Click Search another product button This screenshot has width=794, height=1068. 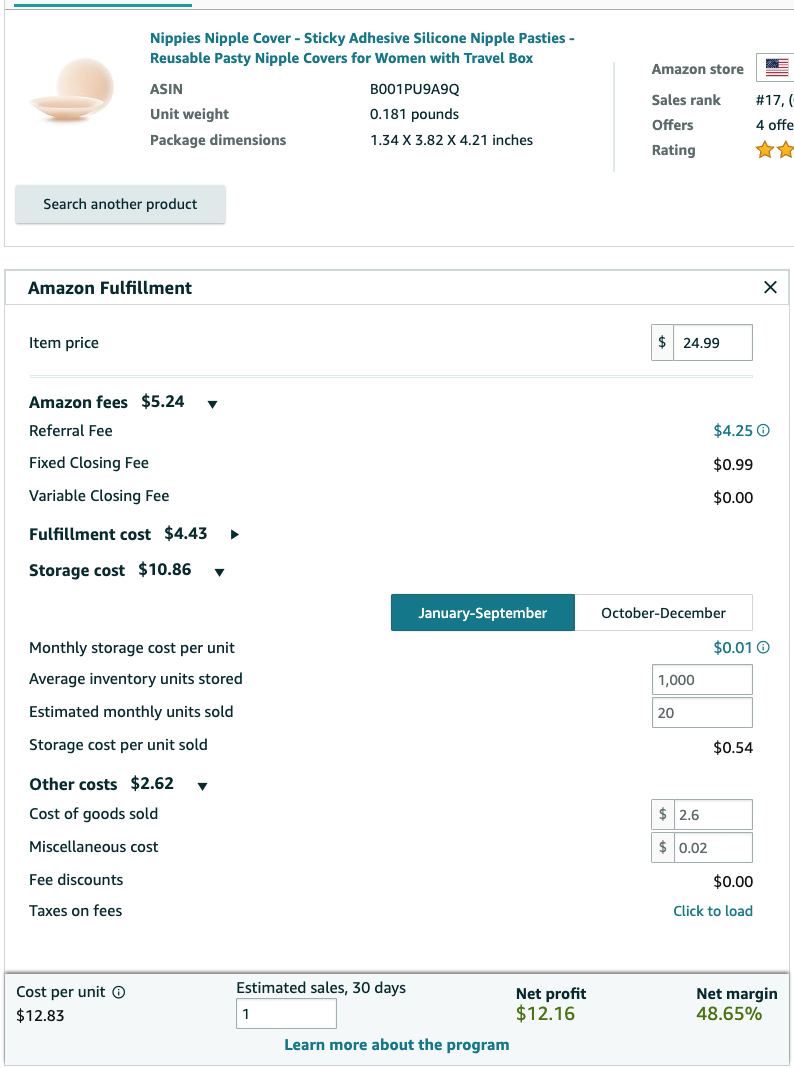(x=121, y=204)
